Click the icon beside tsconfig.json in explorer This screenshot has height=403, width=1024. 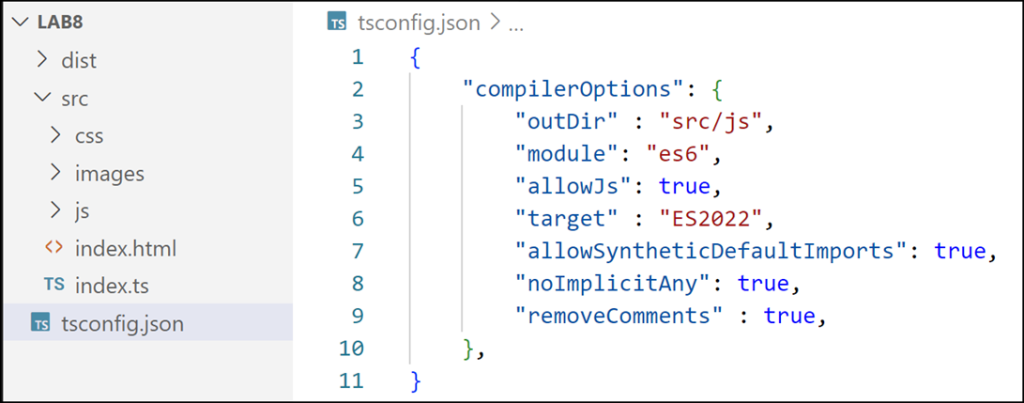[41, 323]
